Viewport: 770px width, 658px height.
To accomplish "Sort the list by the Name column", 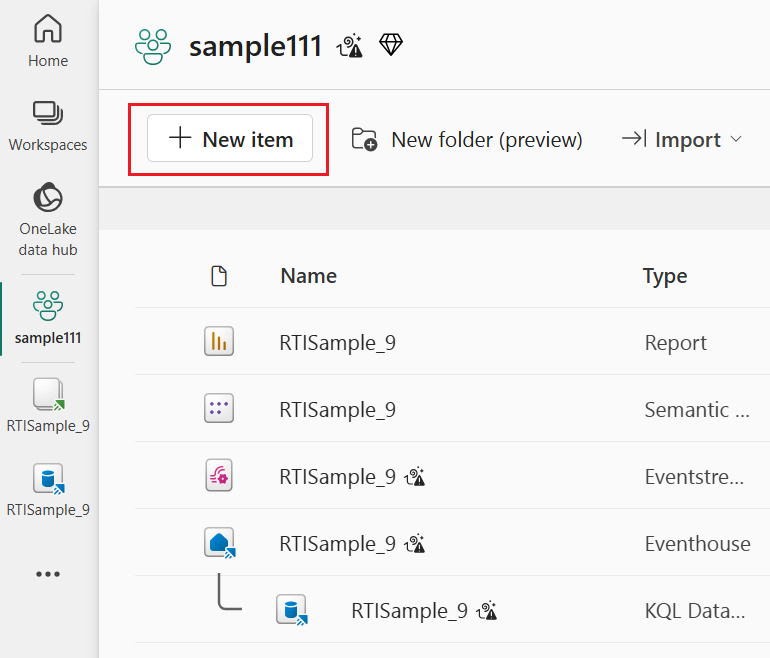I will (x=308, y=276).
